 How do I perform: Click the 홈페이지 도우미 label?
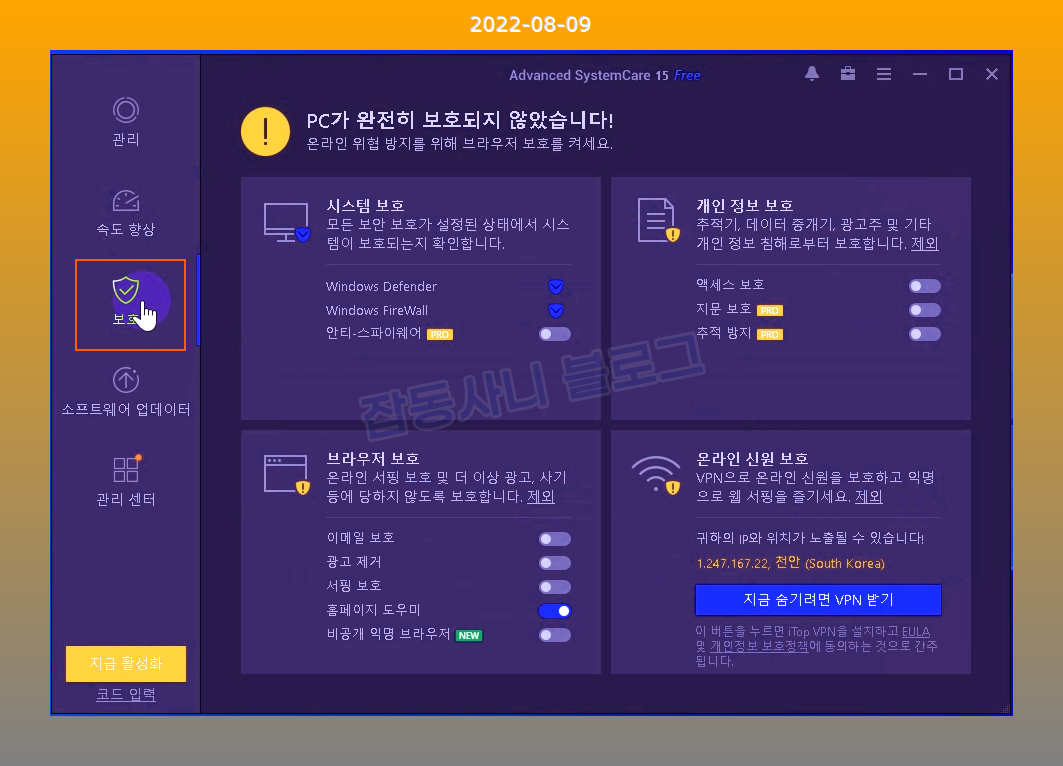374,610
